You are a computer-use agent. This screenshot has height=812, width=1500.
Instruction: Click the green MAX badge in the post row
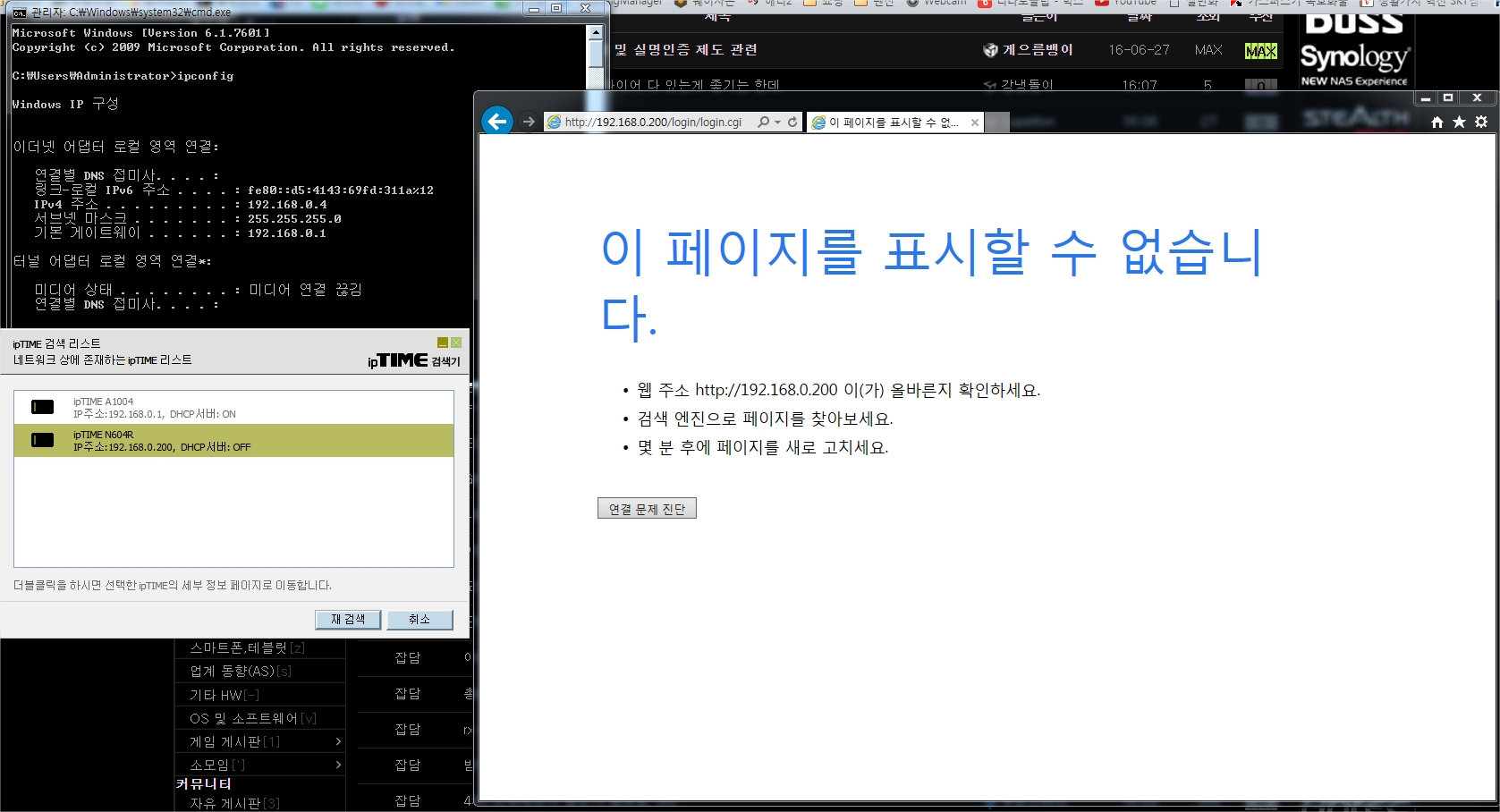click(1261, 51)
